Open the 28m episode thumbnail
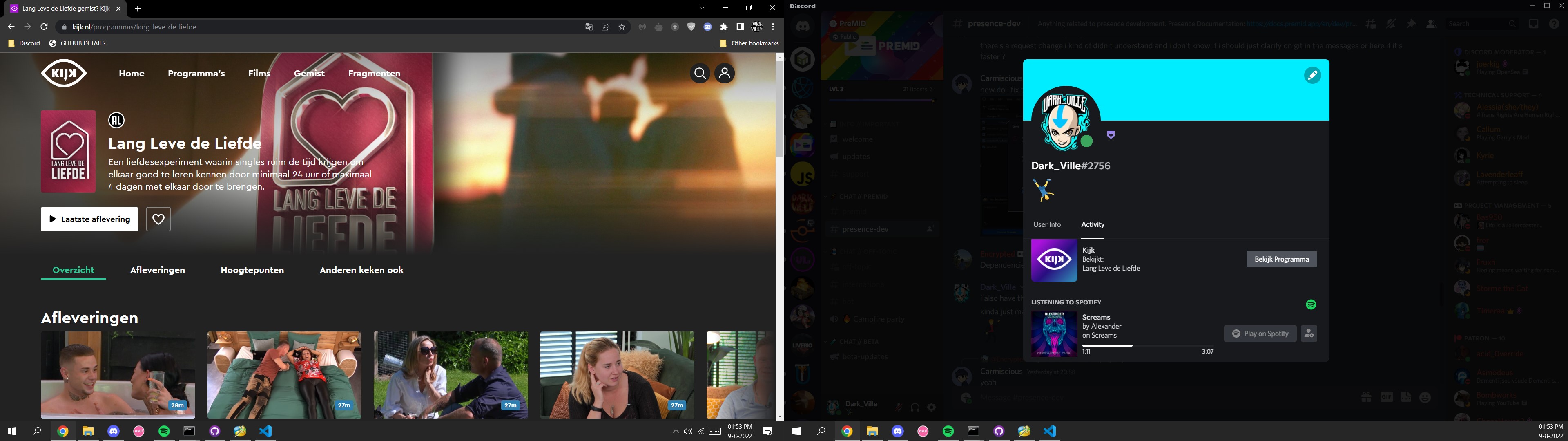This screenshot has width=1568, height=441. point(118,375)
